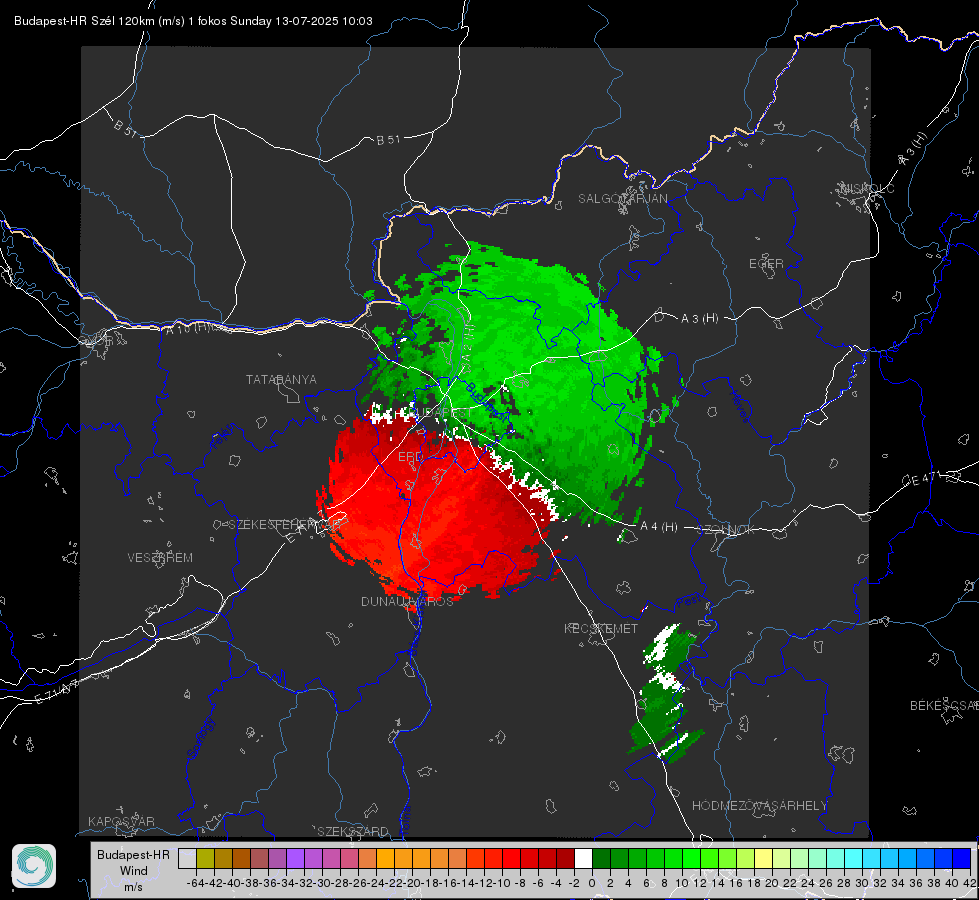Select the dark red swatch between -4 and -2
Image resolution: width=979 pixels, height=900 pixels.
coord(565,858)
